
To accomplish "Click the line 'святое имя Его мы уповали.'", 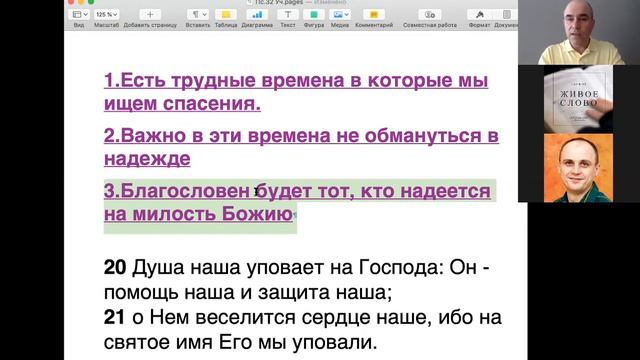I will 240,342.
